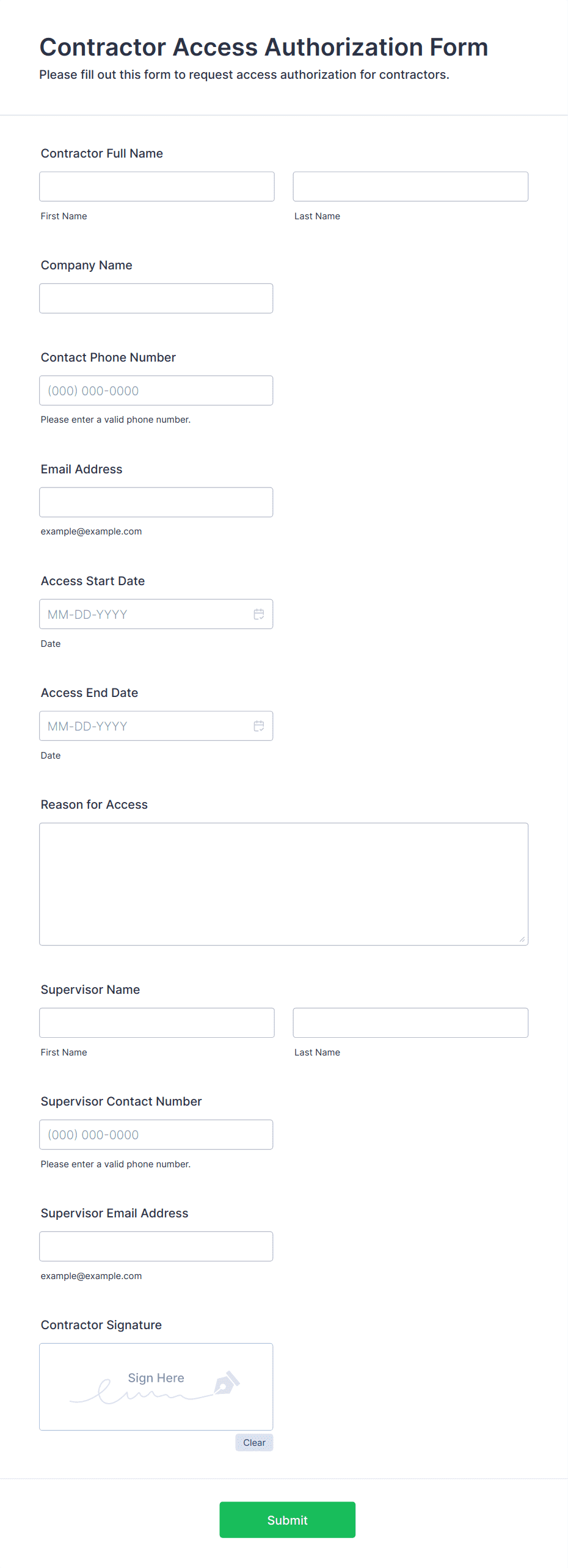Click the Supervisor Last Name field
568x1568 pixels.
pyautogui.click(x=410, y=1022)
